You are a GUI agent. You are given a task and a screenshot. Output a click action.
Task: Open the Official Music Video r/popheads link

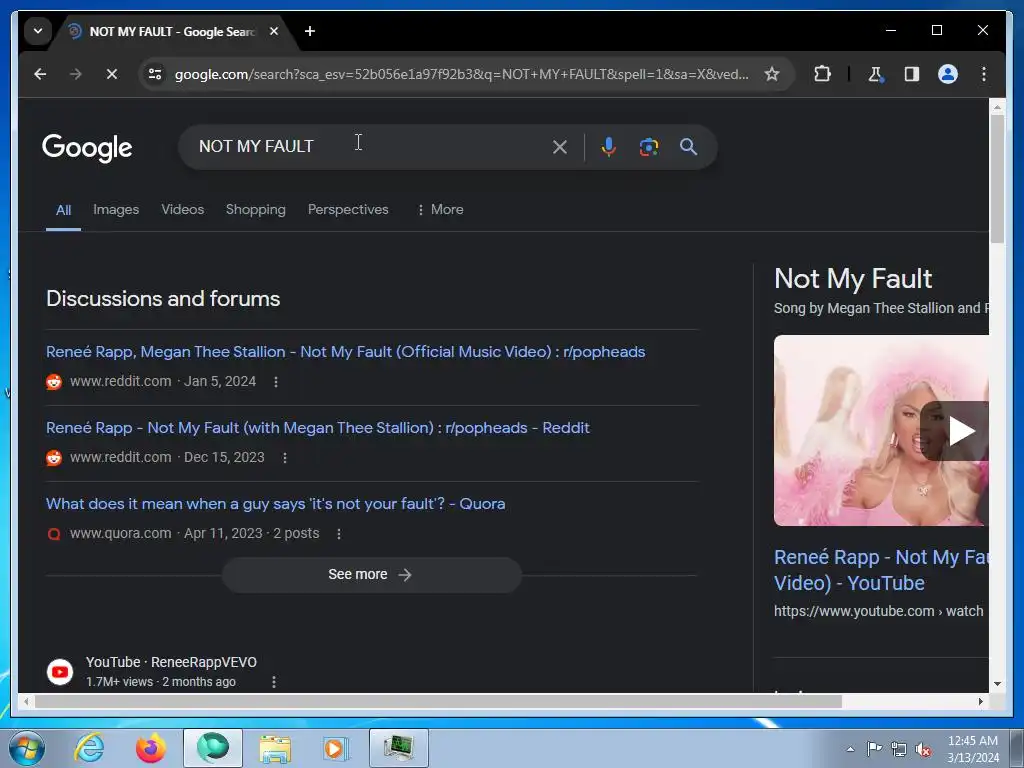pos(345,352)
